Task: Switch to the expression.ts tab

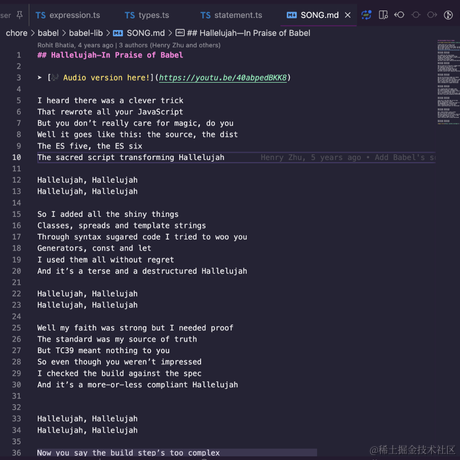Action: (68, 15)
